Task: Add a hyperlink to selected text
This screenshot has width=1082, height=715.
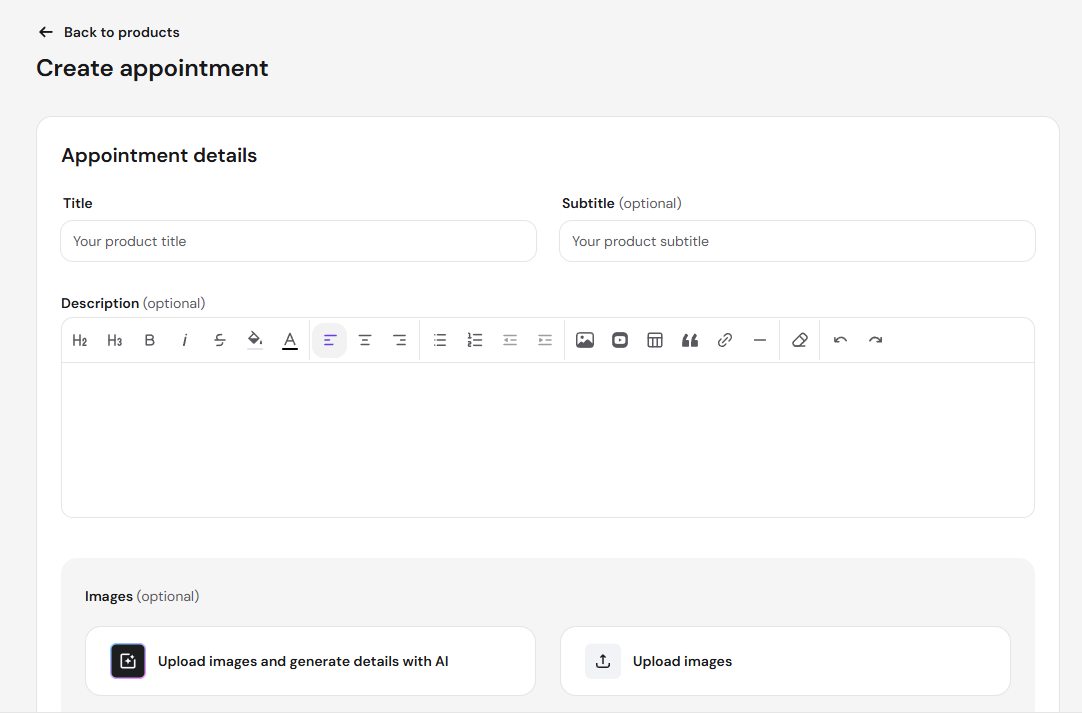Action: click(725, 340)
